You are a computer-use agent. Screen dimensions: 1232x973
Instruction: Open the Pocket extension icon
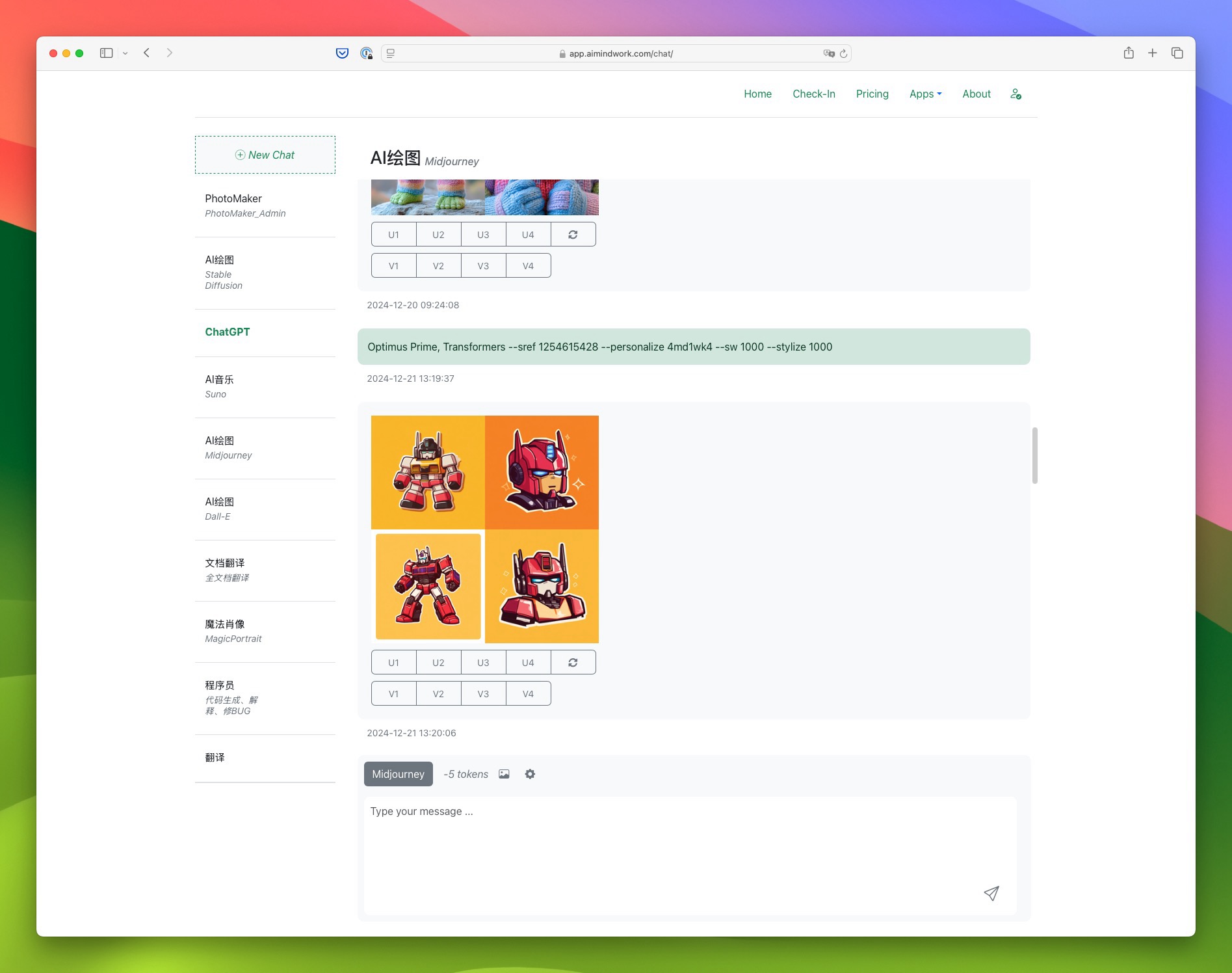[342, 53]
